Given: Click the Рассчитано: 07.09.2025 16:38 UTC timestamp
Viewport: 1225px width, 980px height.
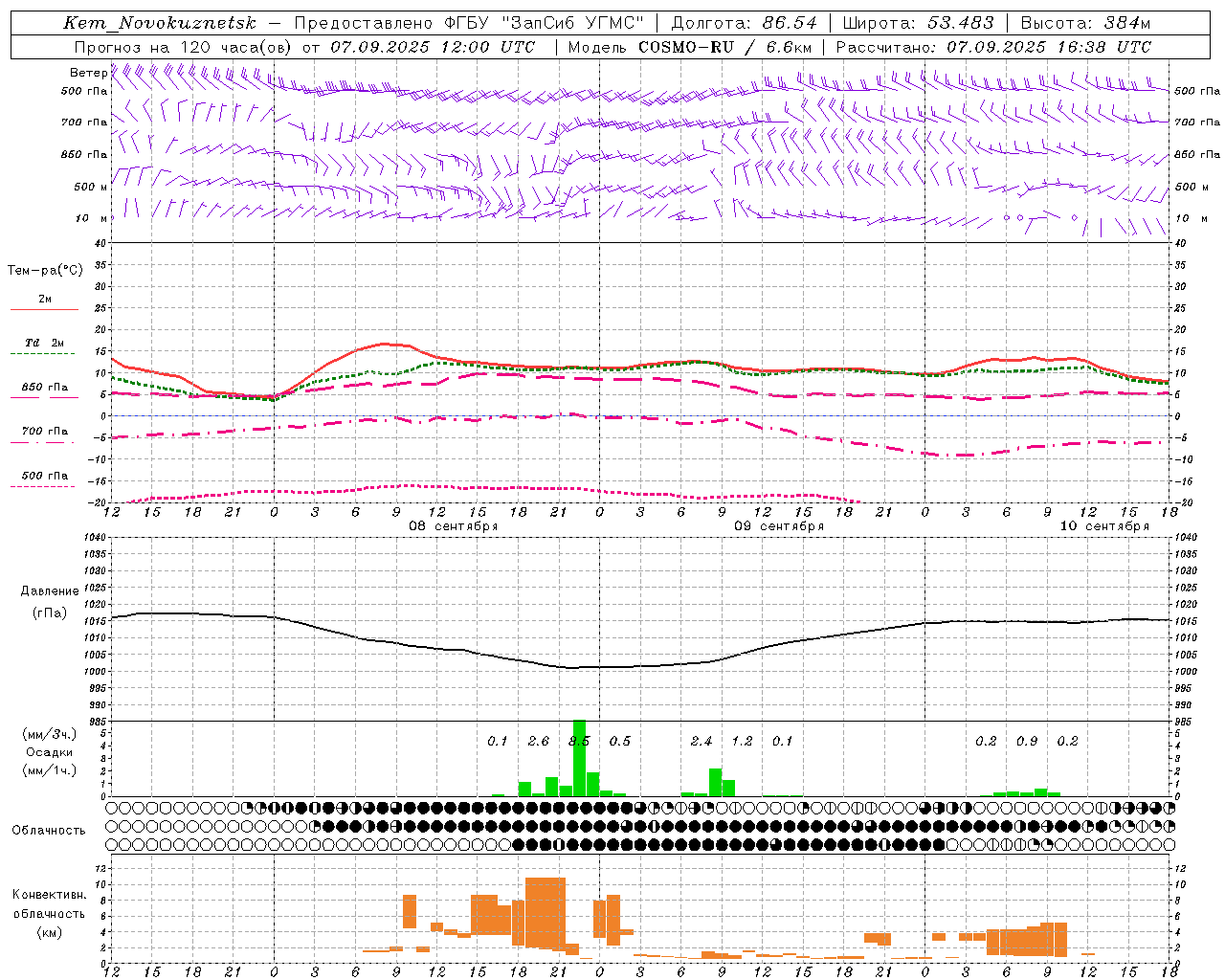Looking at the screenshot, I should pyautogui.click(x=993, y=47).
